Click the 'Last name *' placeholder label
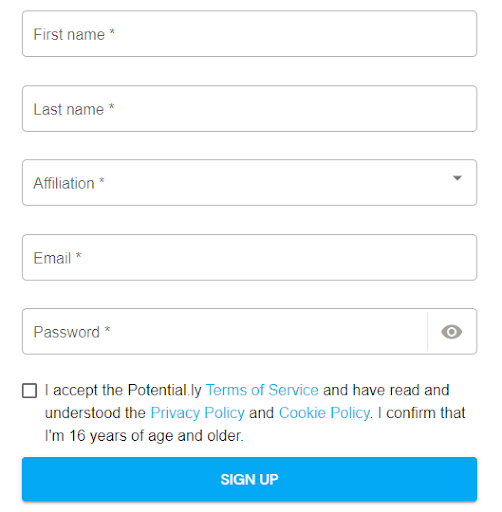 point(74,109)
